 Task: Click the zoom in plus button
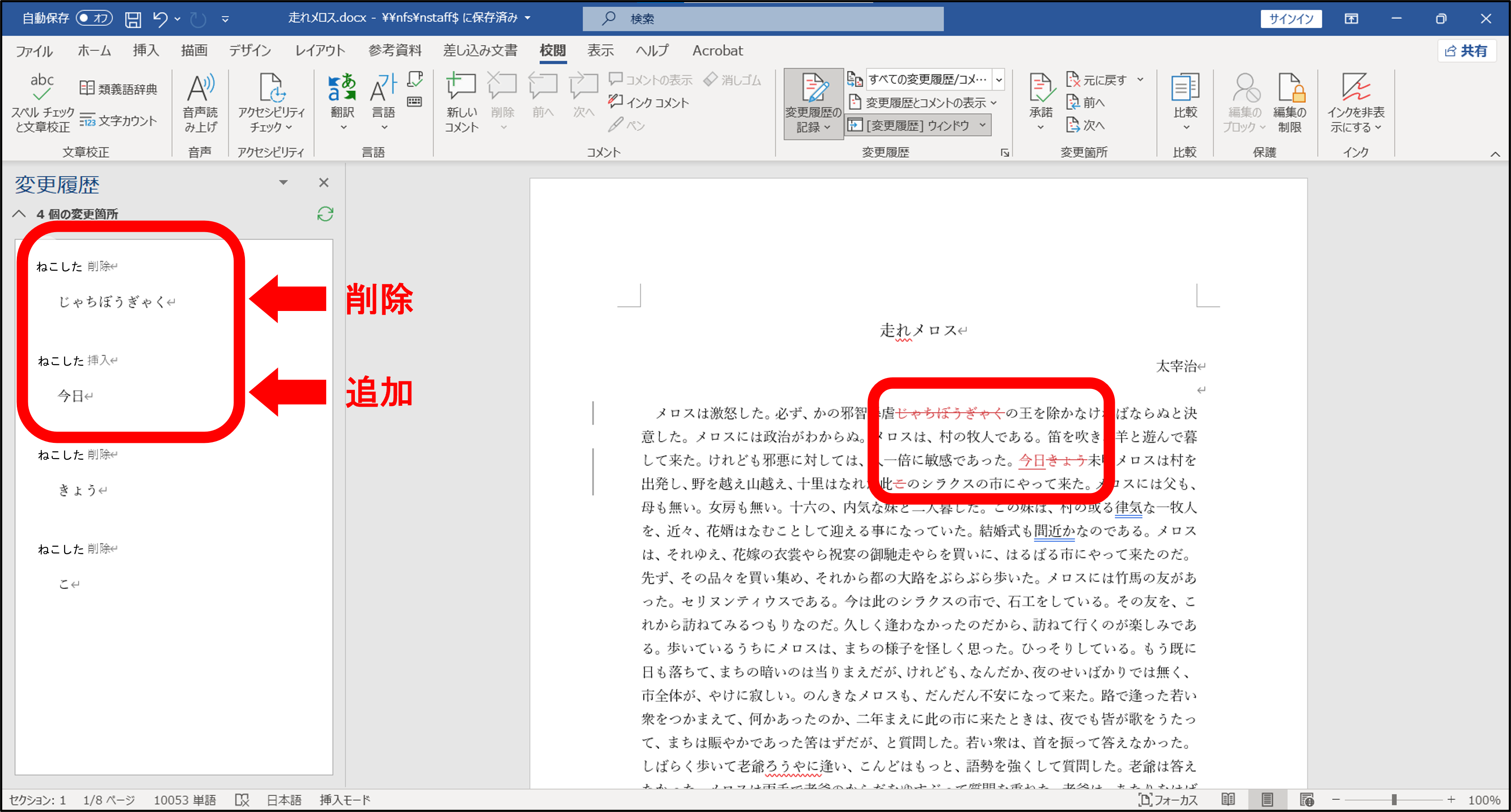1451,800
